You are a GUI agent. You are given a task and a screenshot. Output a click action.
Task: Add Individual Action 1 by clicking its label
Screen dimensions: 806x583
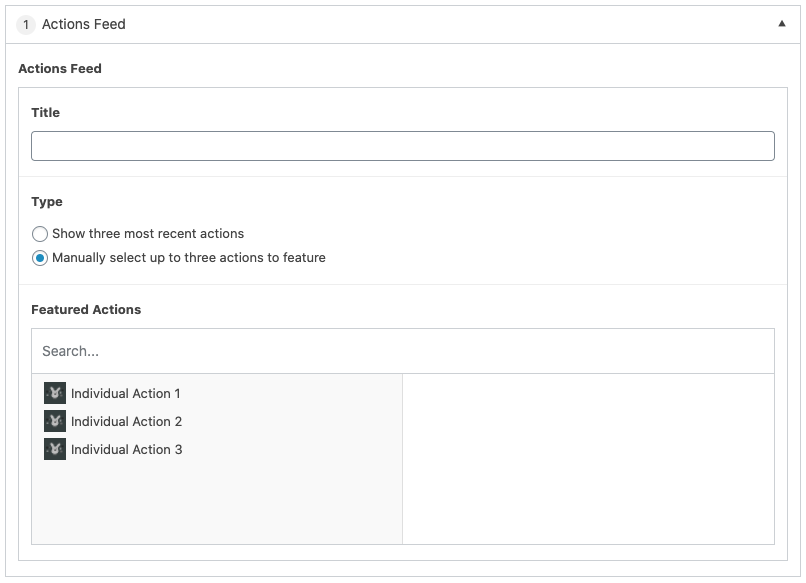(x=126, y=393)
